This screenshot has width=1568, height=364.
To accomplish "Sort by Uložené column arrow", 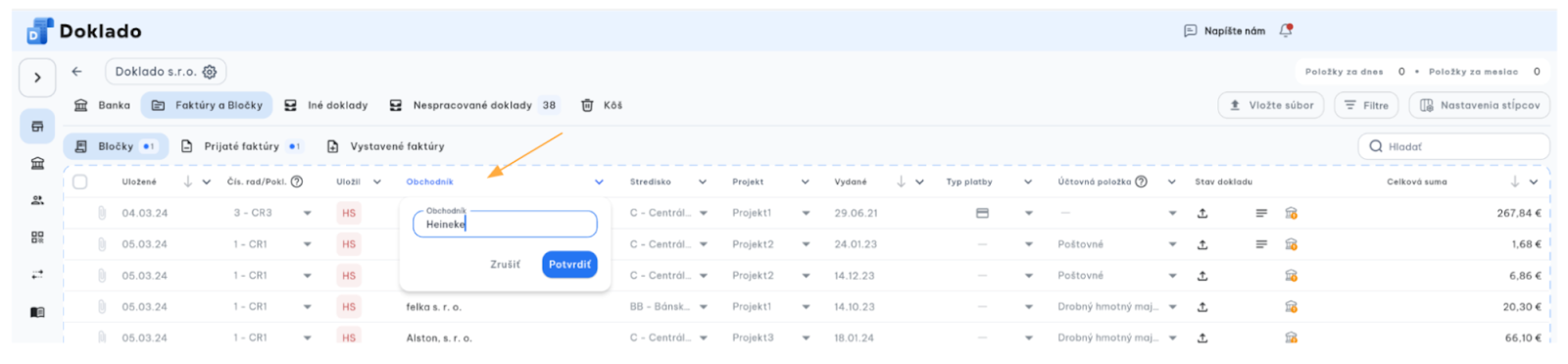I will click(x=188, y=182).
